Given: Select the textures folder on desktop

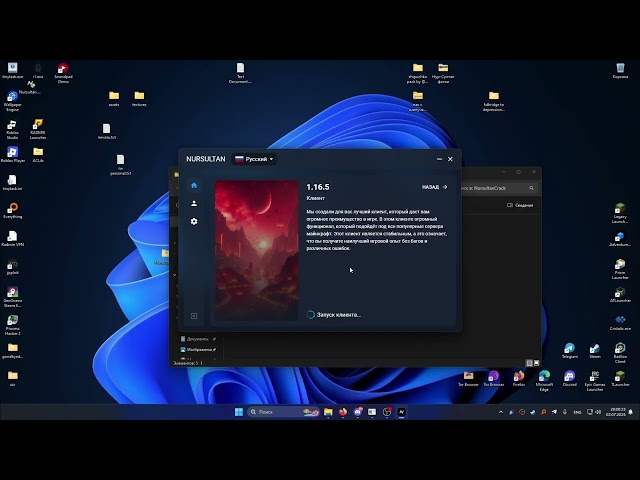Looking at the screenshot, I should (x=139, y=98).
